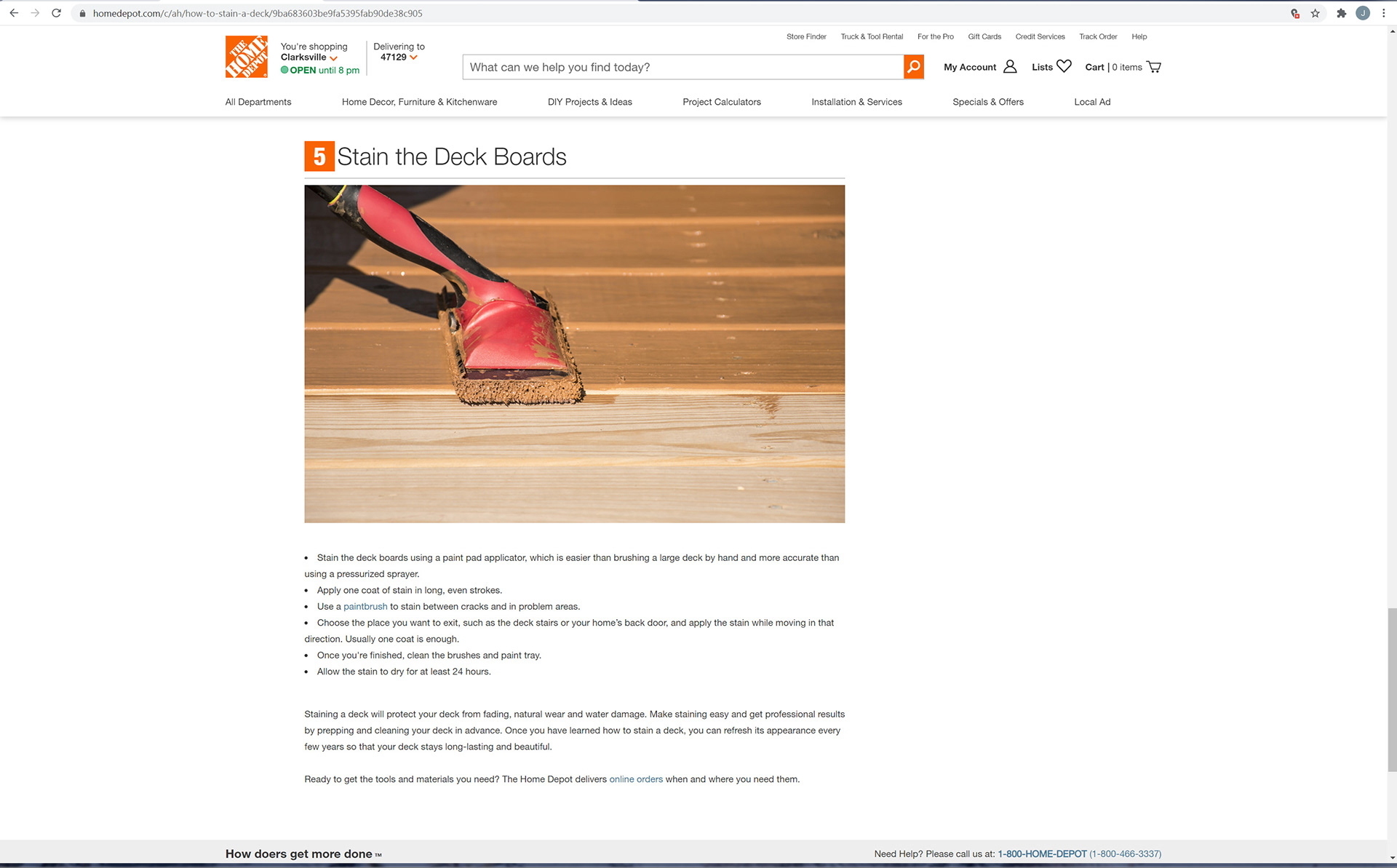The width and height of the screenshot is (1397, 868).
Task: Bookmark page with star icon
Action: pos(1315,13)
